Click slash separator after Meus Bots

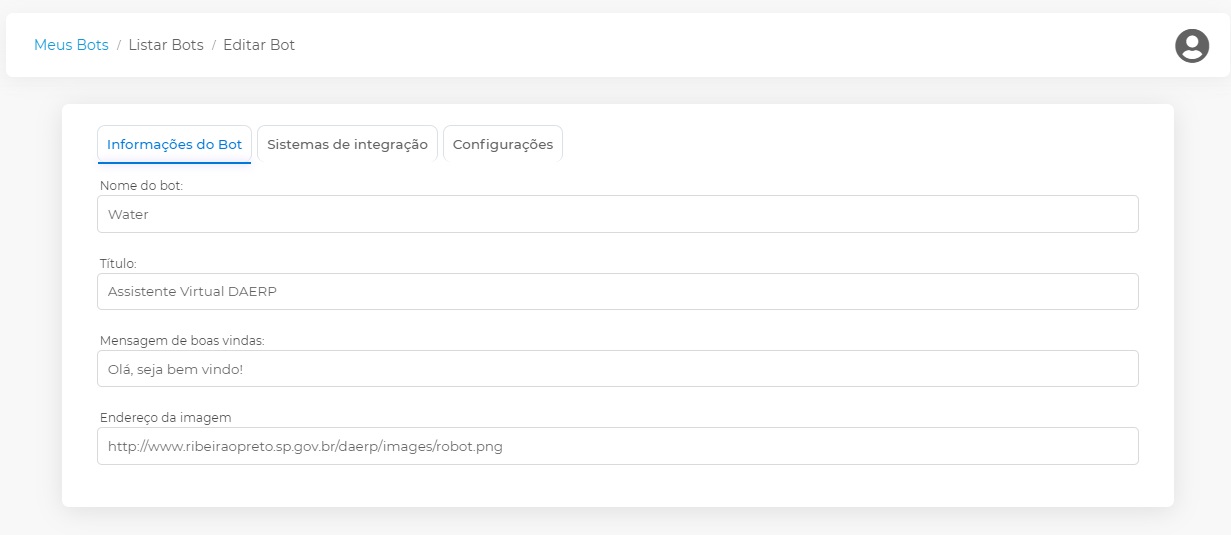click(119, 45)
